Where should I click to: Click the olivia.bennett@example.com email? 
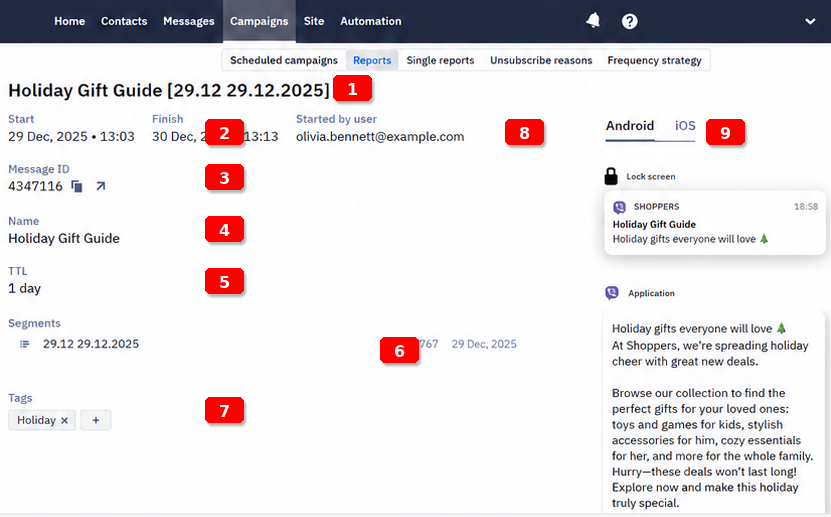coord(380,137)
